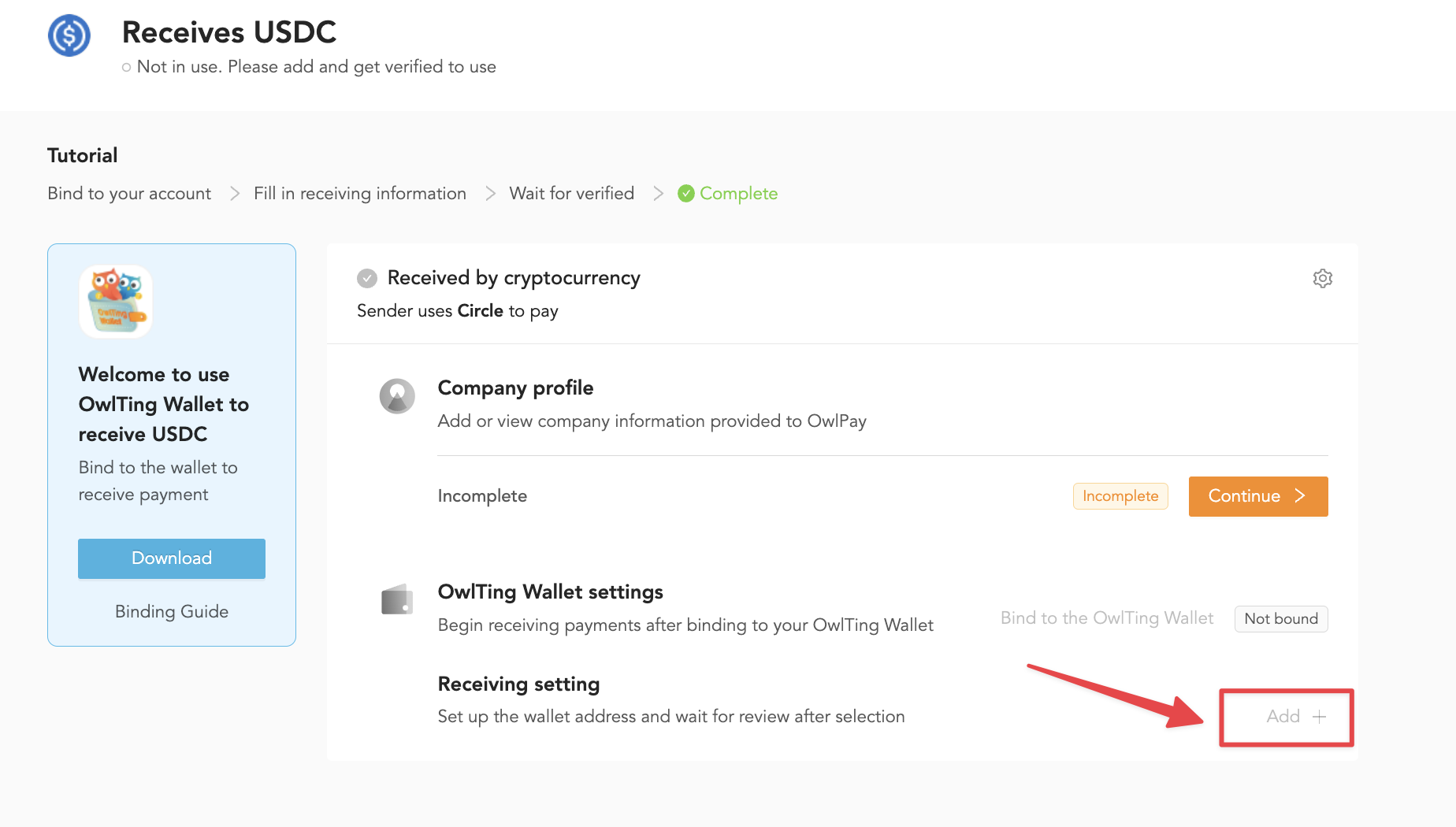Click the Add button for Receiving setting
The image size is (1456, 827).
coord(1296,717)
